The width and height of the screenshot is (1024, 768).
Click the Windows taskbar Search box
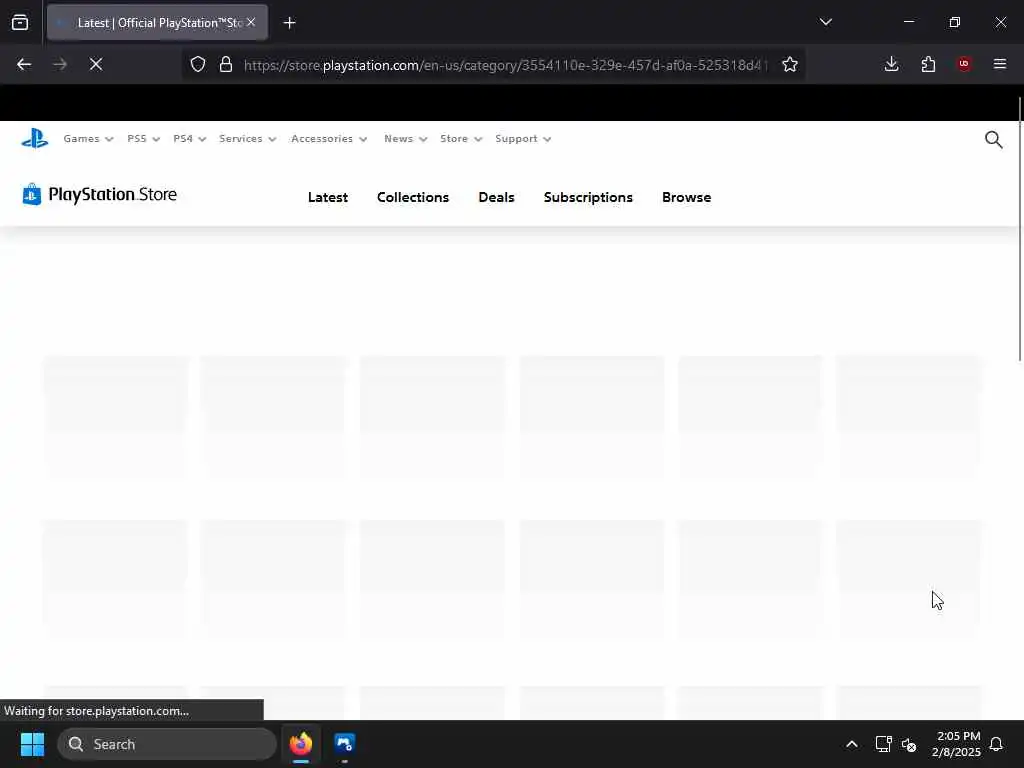[167, 744]
